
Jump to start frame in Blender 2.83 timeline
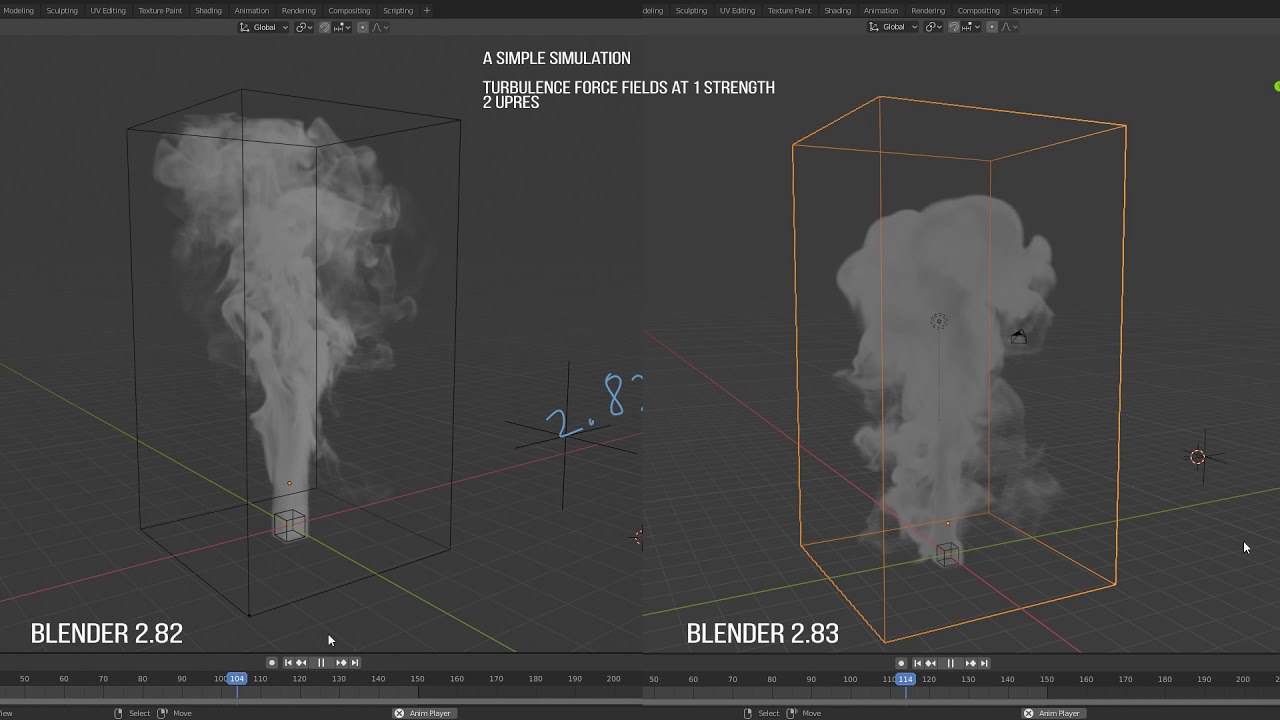(x=918, y=663)
